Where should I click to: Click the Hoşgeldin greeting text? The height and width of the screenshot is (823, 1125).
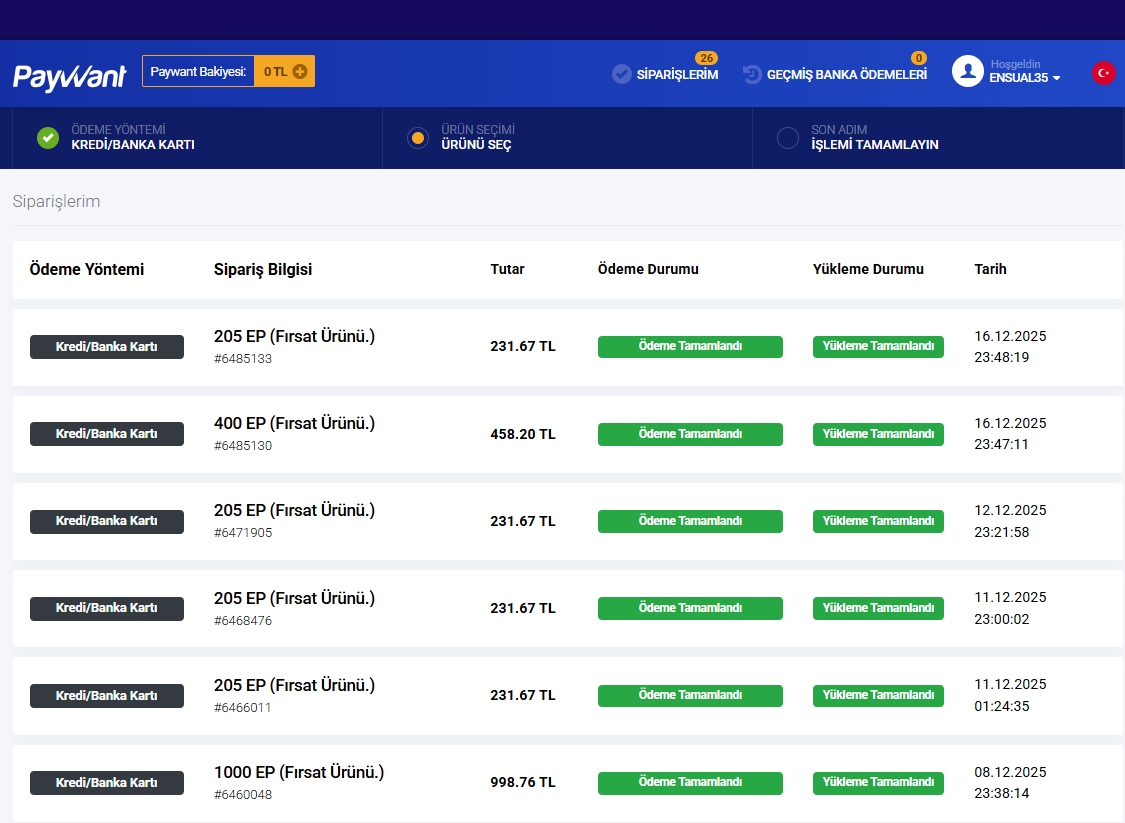point(1015,64)
